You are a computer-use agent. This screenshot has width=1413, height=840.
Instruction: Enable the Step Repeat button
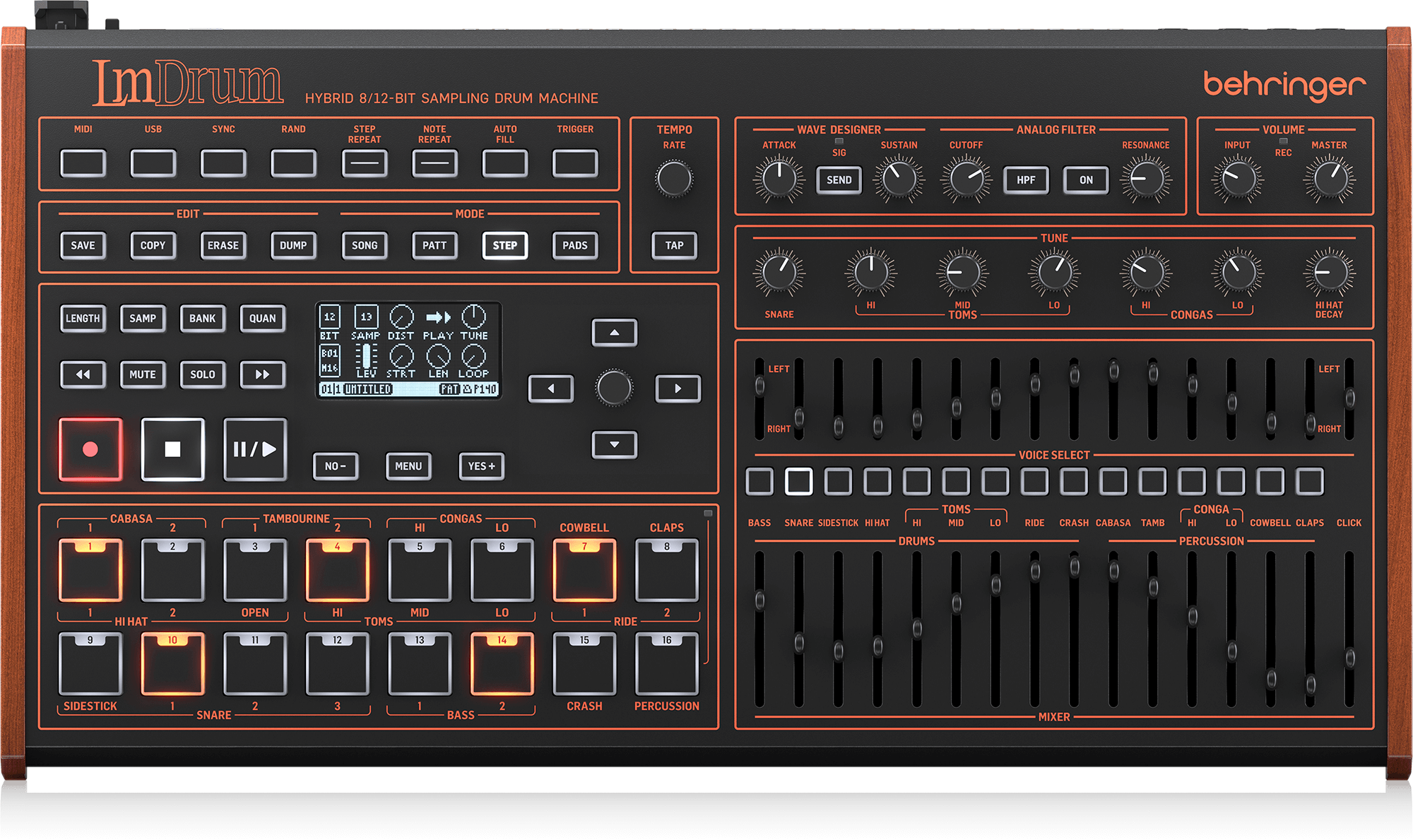pos(365,163)
